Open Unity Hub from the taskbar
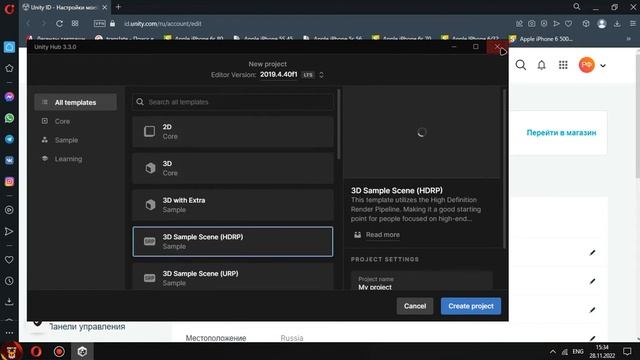The width and height of the screenshot is (640, 360). (82, 351)
